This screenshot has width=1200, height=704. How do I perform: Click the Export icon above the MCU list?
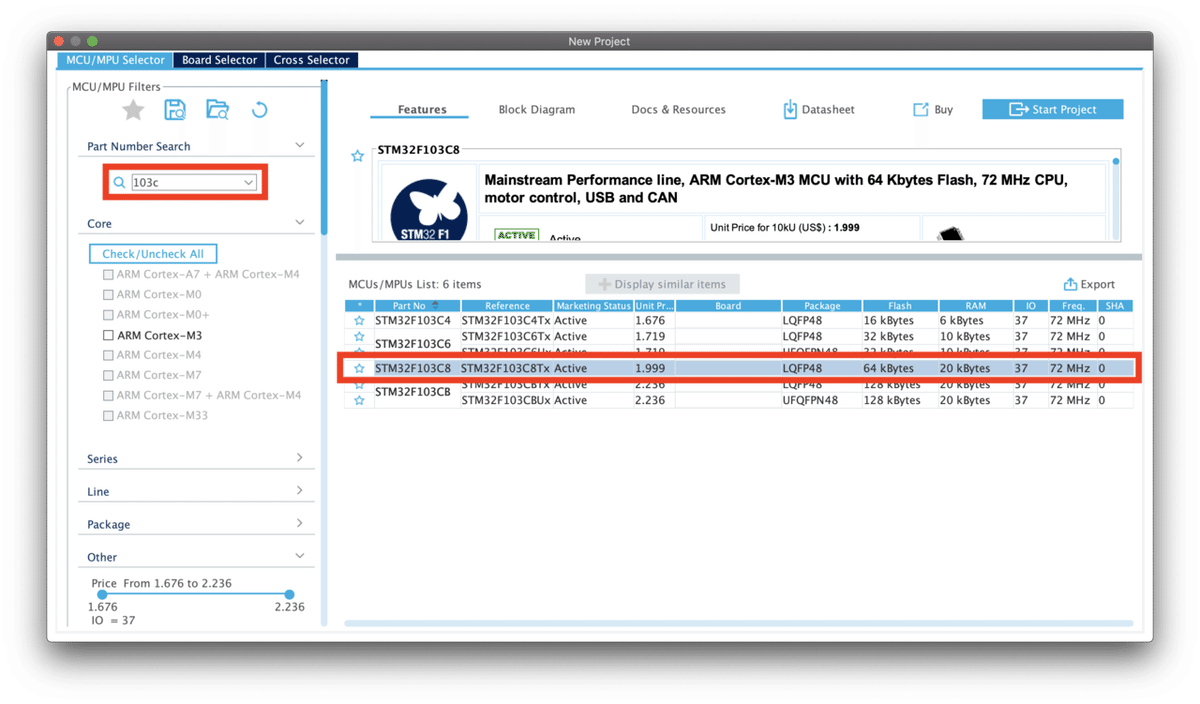point(1070,284)
